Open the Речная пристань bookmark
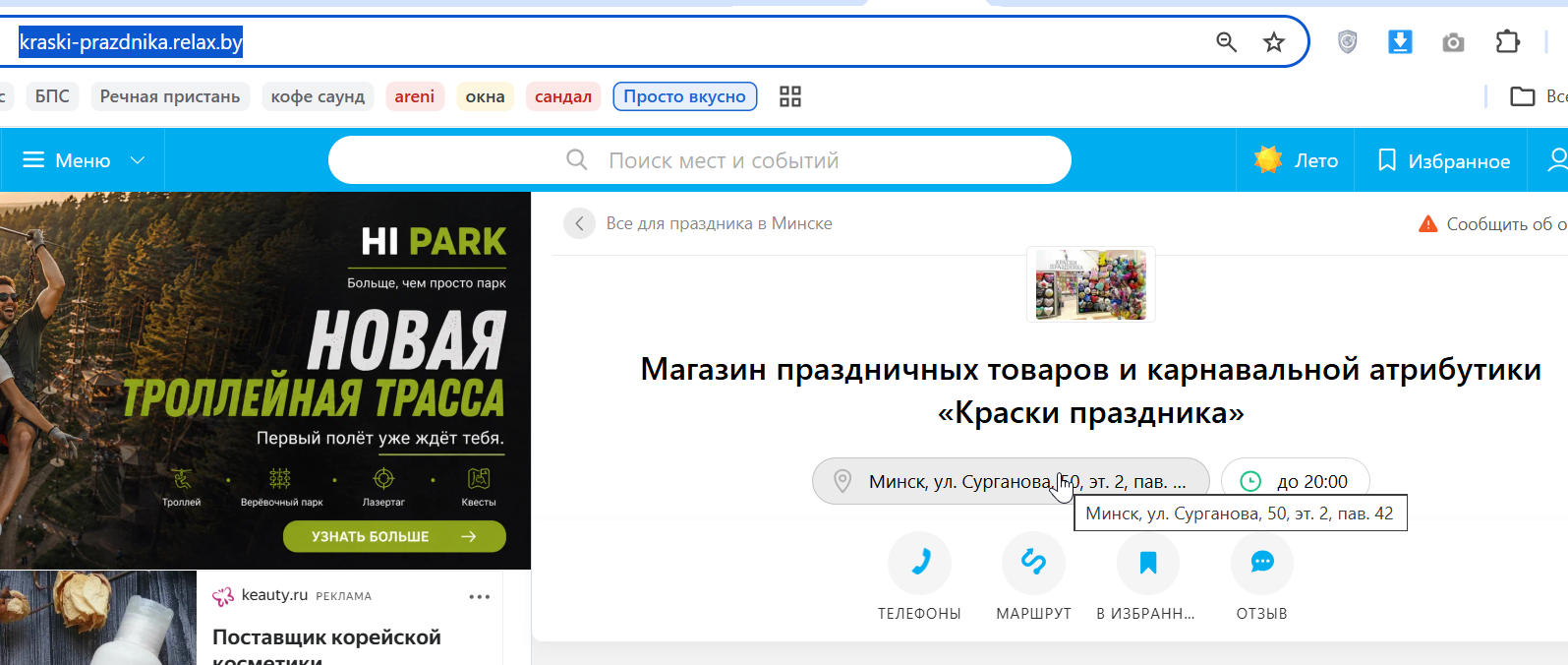Screen dimensions: 1568x665 [x=170, y=96]
